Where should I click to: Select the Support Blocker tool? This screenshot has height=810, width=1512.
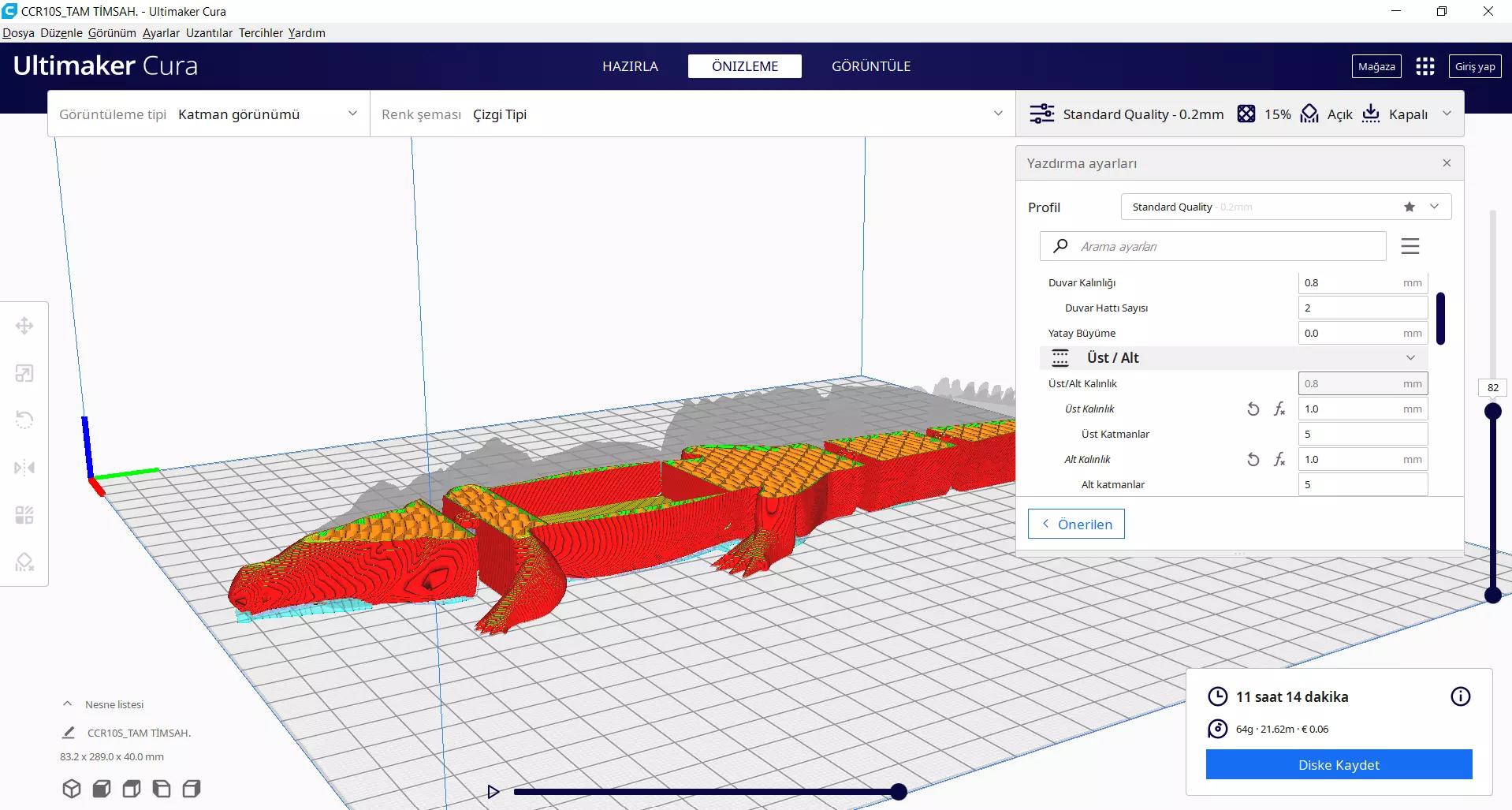24,562
